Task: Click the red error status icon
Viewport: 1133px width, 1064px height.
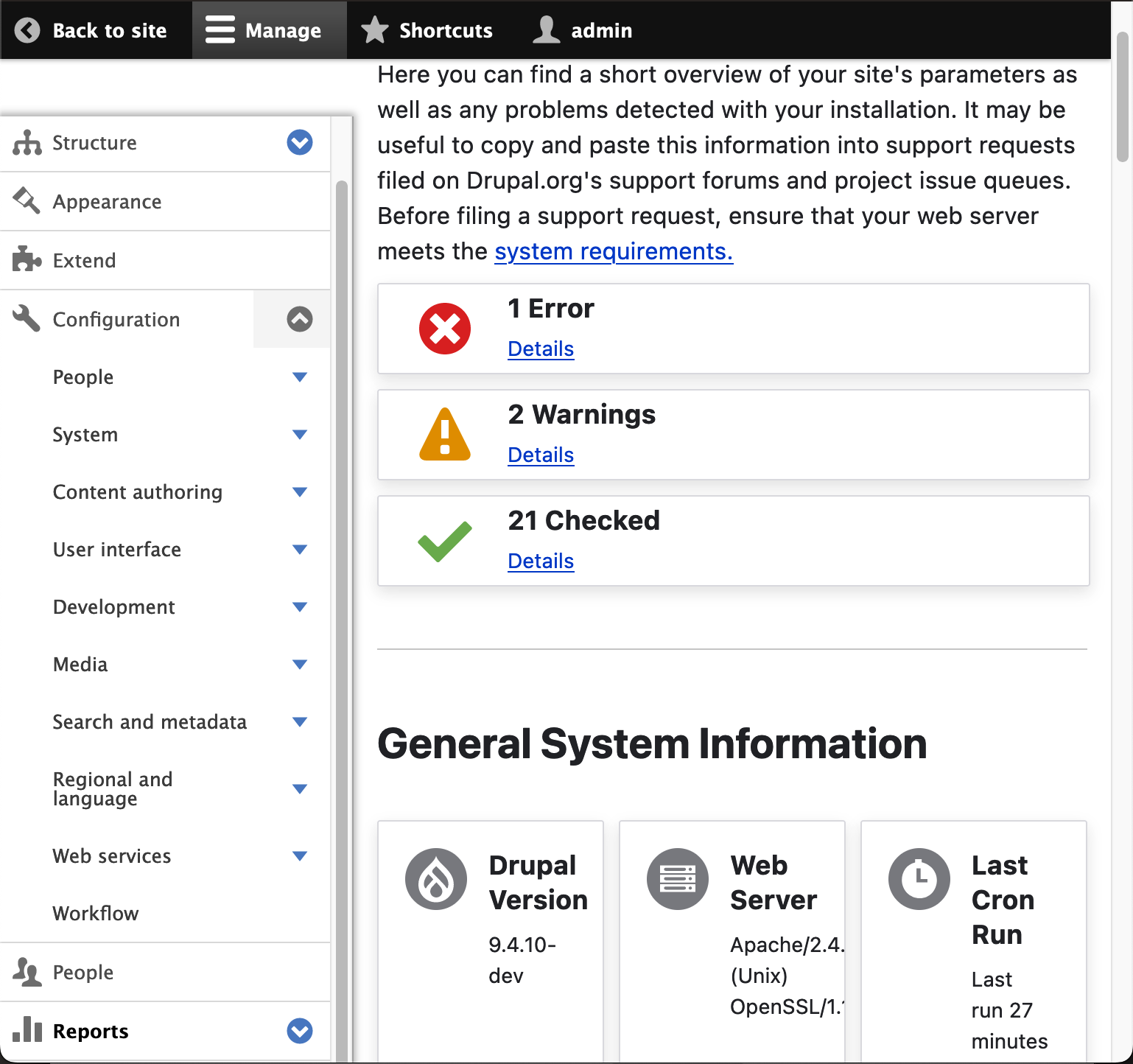Action: click(444, 329)
